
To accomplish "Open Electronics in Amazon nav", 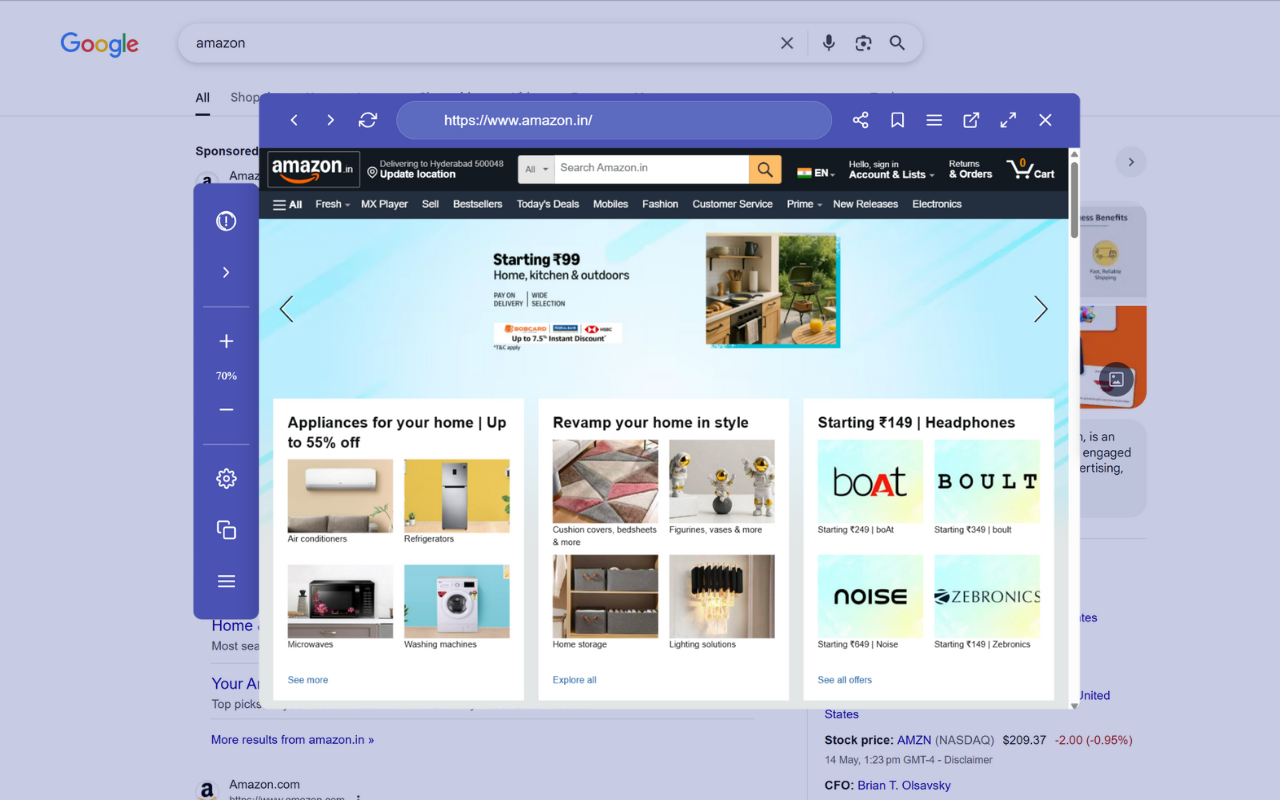I will [937, 204].
